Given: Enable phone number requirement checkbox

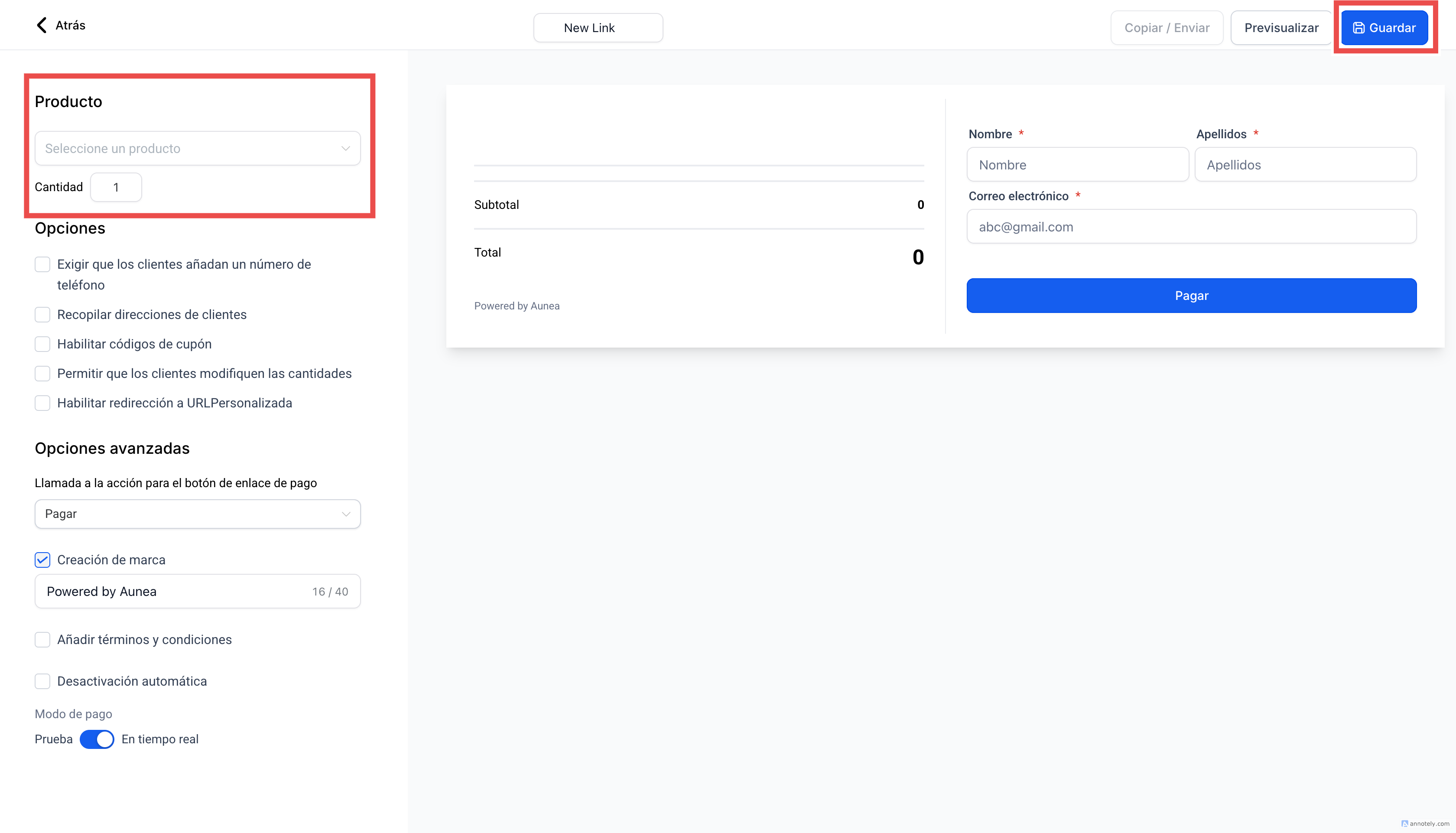Looking at the screenshot, I should coord(42,264).
